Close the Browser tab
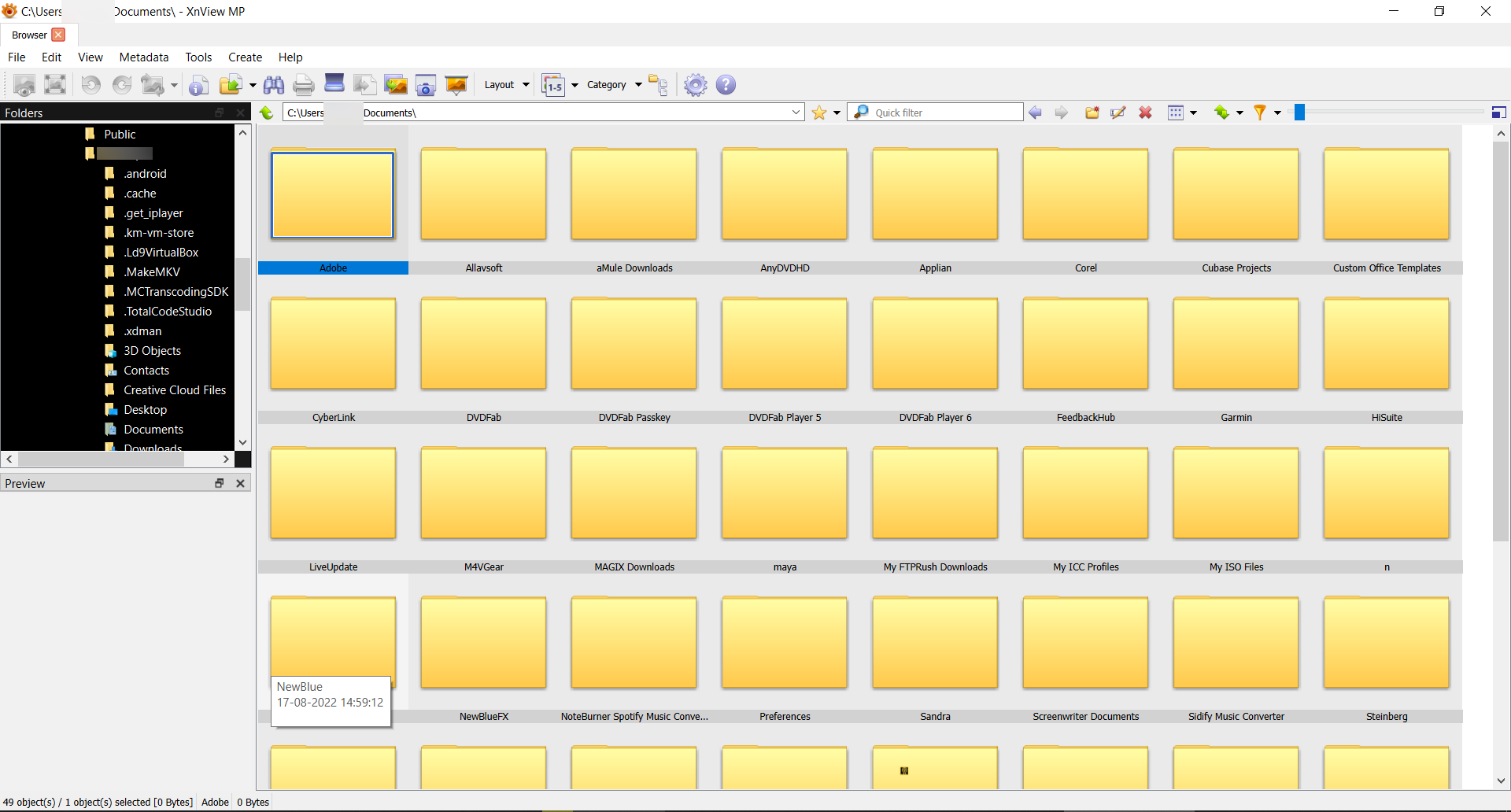The width and height of the screenshot is (1511, 812). (58, 35)
